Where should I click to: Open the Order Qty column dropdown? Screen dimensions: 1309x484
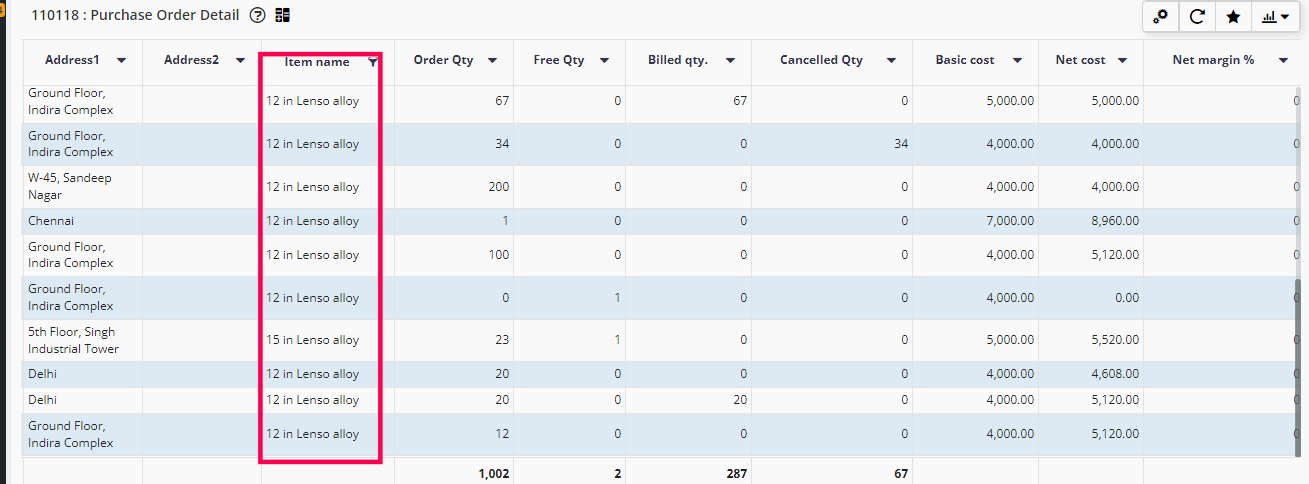click(x=492, y=61)
